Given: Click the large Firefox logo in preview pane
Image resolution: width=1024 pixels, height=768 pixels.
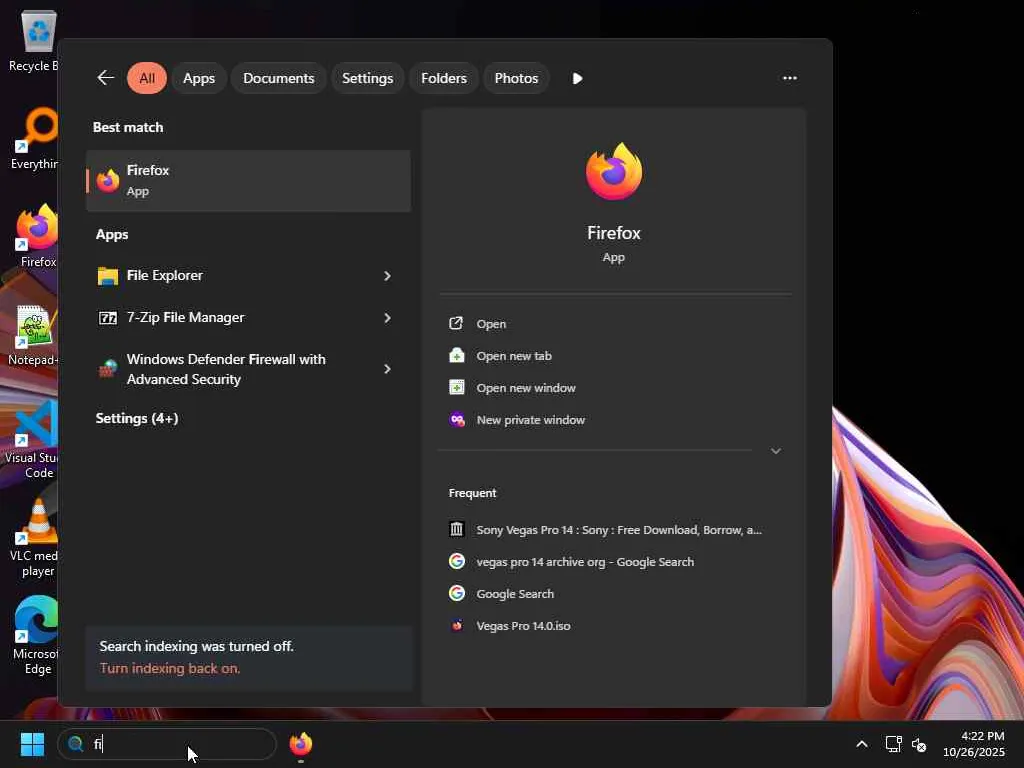Looking at the screenshot, I should click(x=614, y=171).
